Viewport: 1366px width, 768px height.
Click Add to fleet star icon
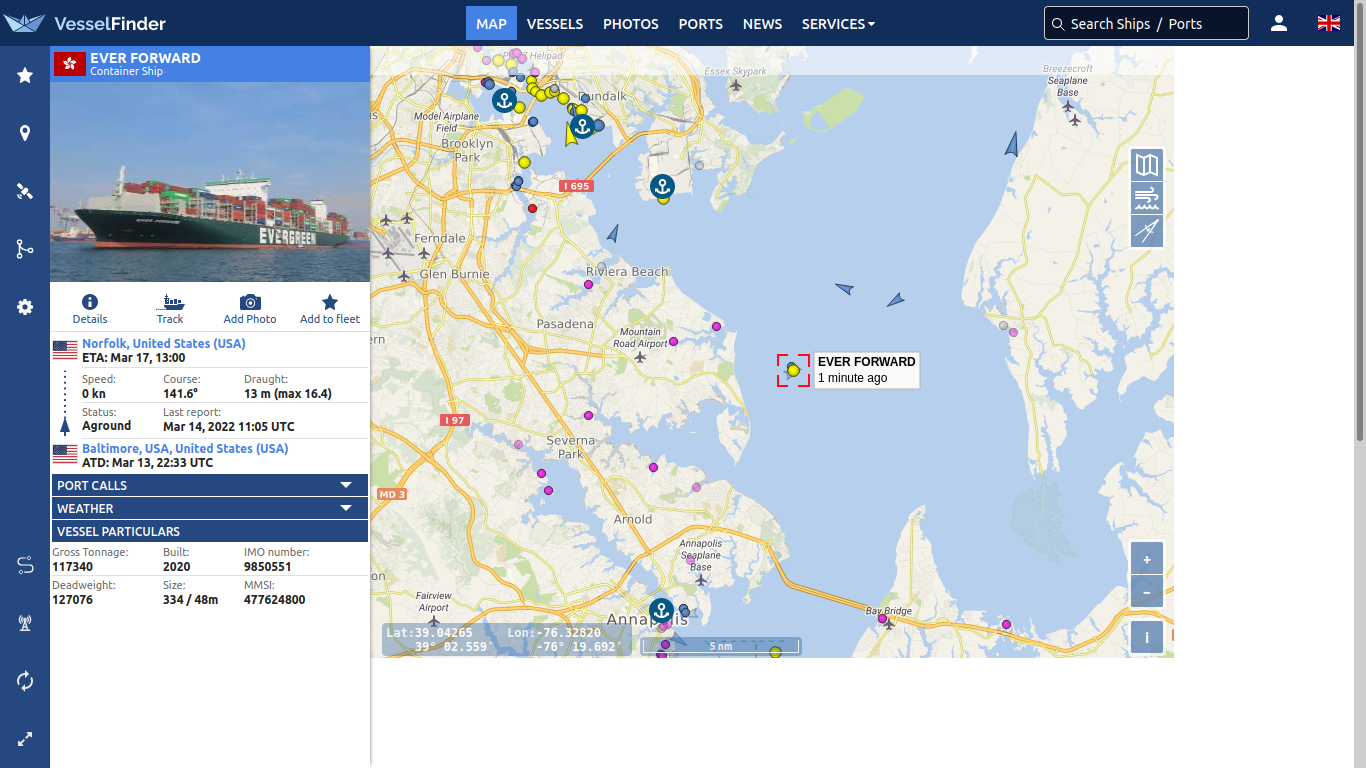point(330,309)
